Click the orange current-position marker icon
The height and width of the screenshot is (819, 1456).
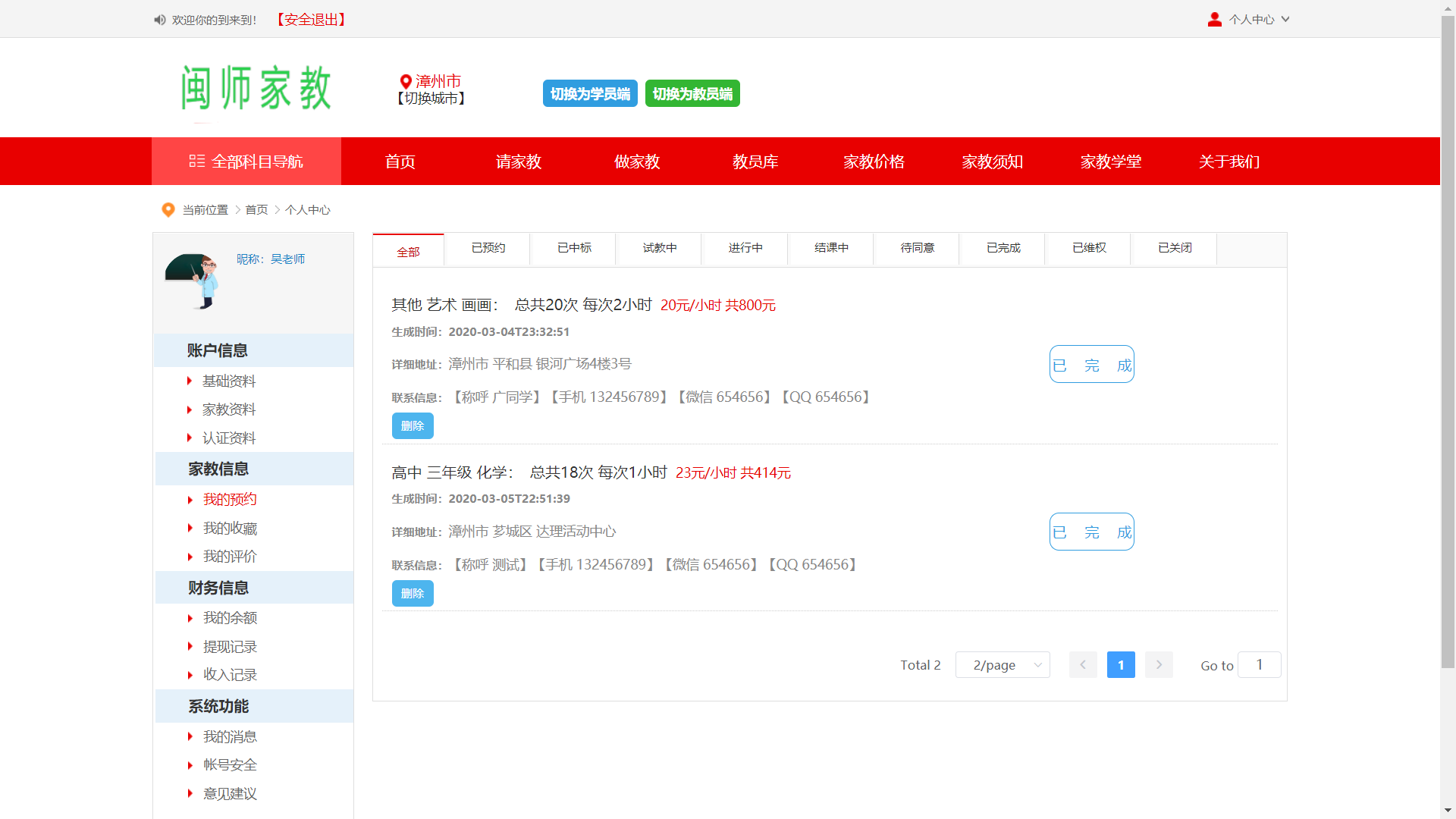[168, 210]
